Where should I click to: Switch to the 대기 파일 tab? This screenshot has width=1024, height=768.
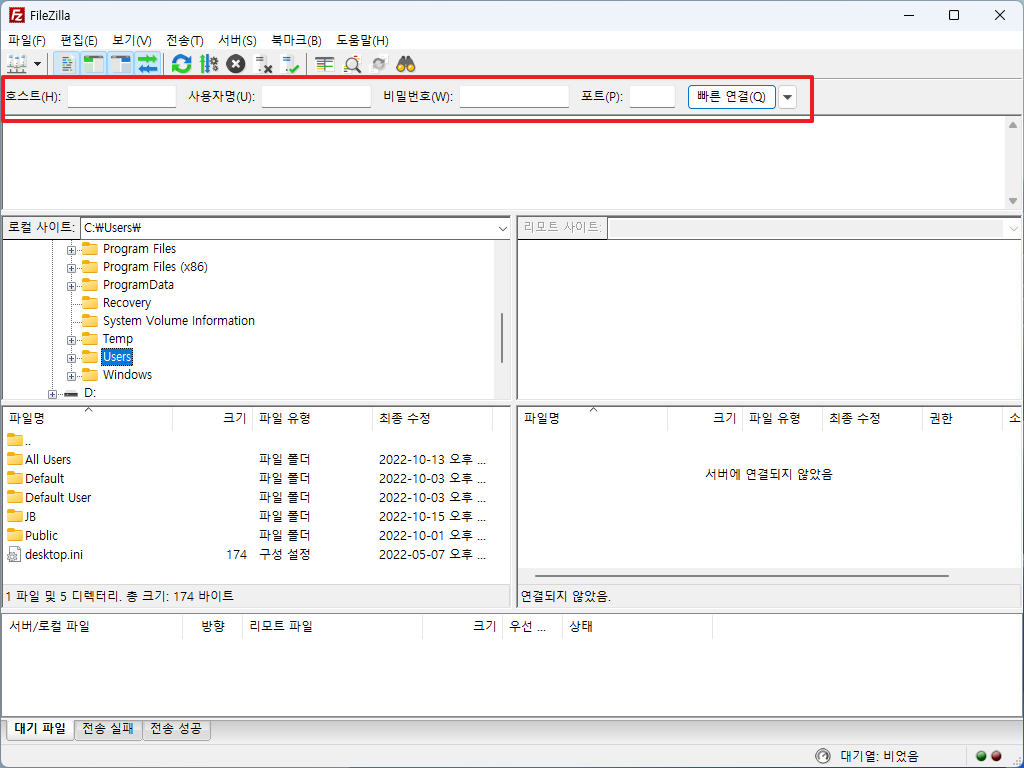(40, 729)
